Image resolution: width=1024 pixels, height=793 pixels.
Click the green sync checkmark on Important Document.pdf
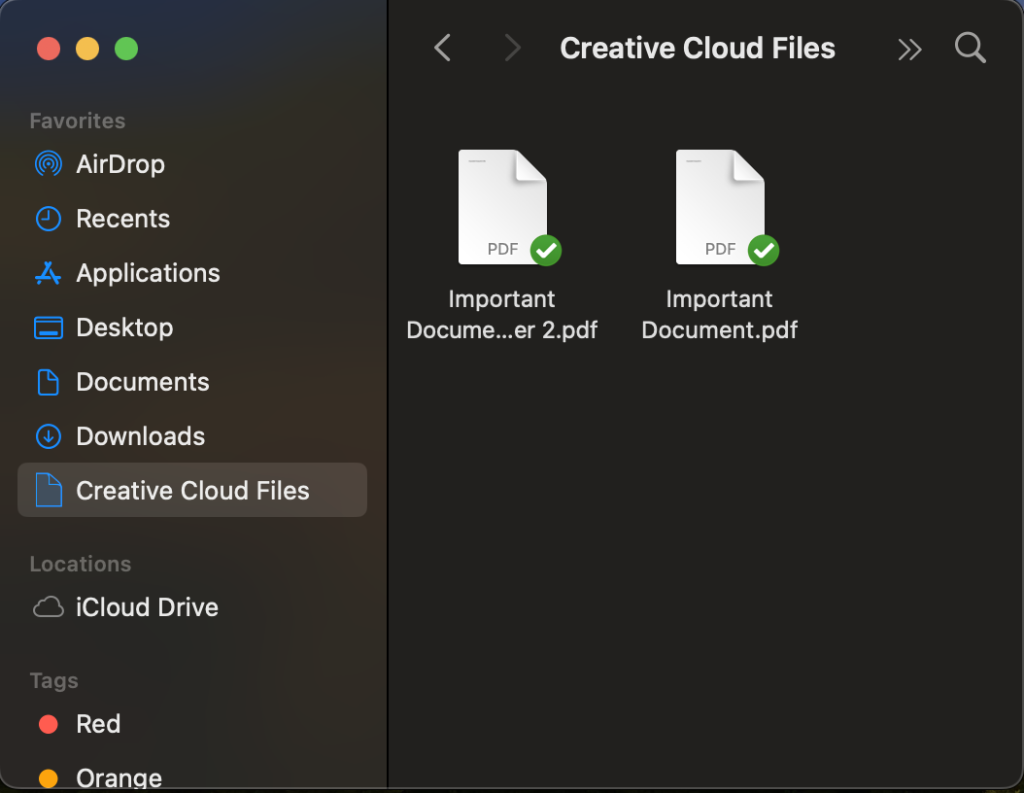pos(763,250)
